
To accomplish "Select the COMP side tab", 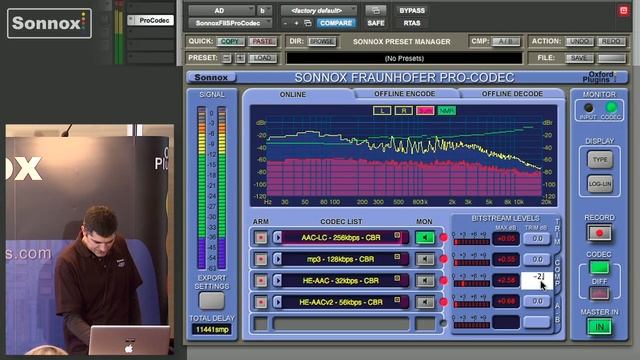I will 558,272.
